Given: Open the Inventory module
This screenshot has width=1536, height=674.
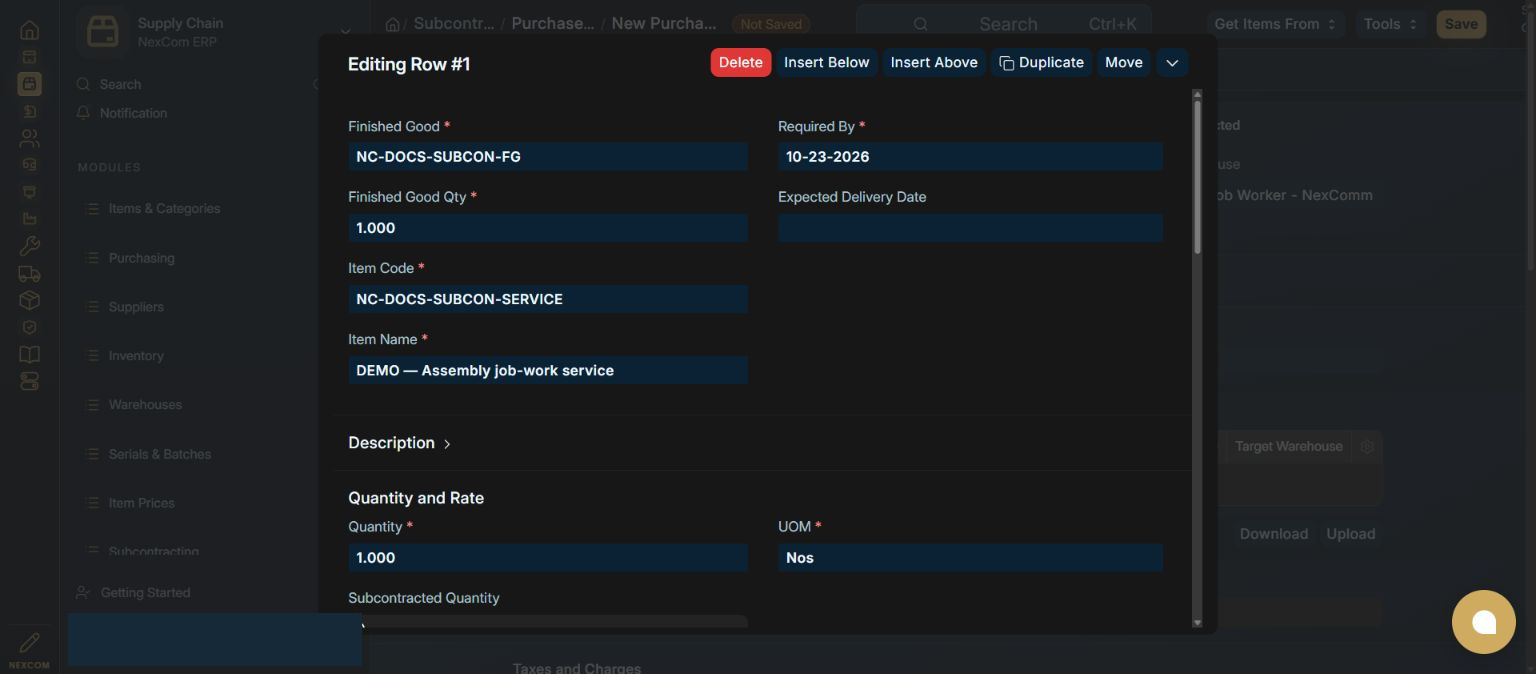Looking at the screenshot, I should tap(136, 356).
